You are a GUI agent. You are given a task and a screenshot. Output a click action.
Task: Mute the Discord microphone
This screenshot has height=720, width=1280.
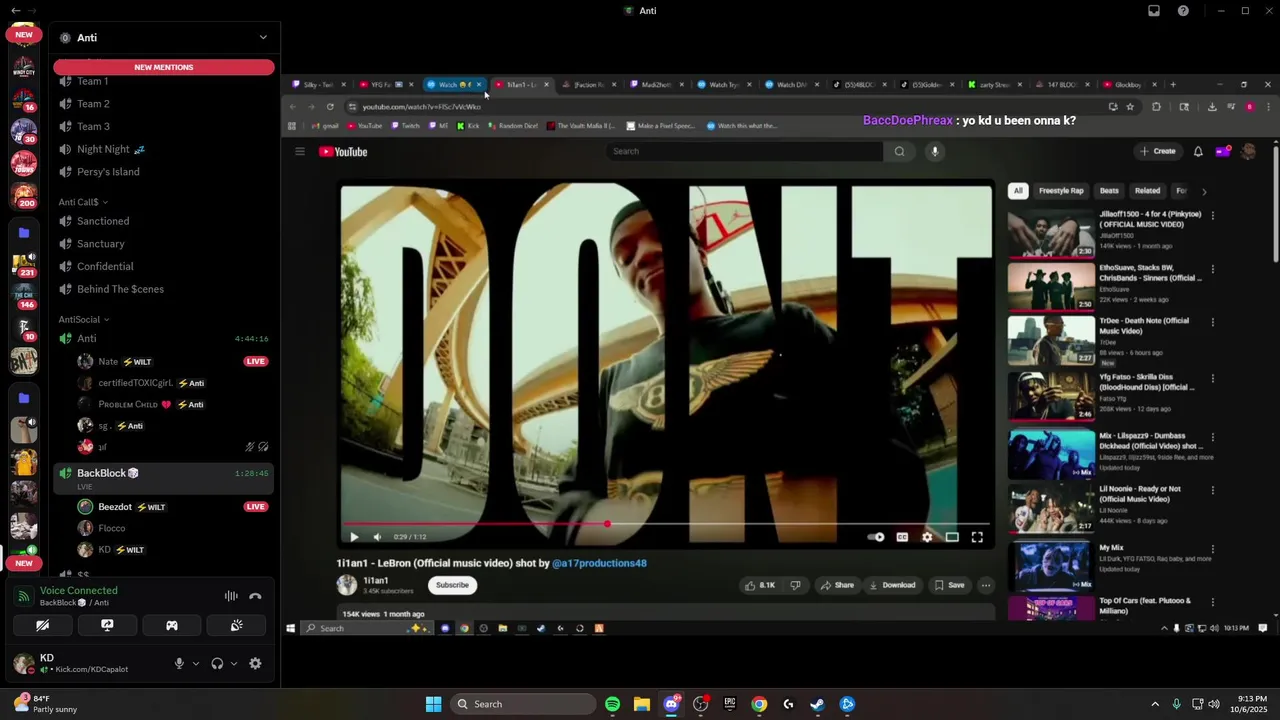click(x=179, y=663)
